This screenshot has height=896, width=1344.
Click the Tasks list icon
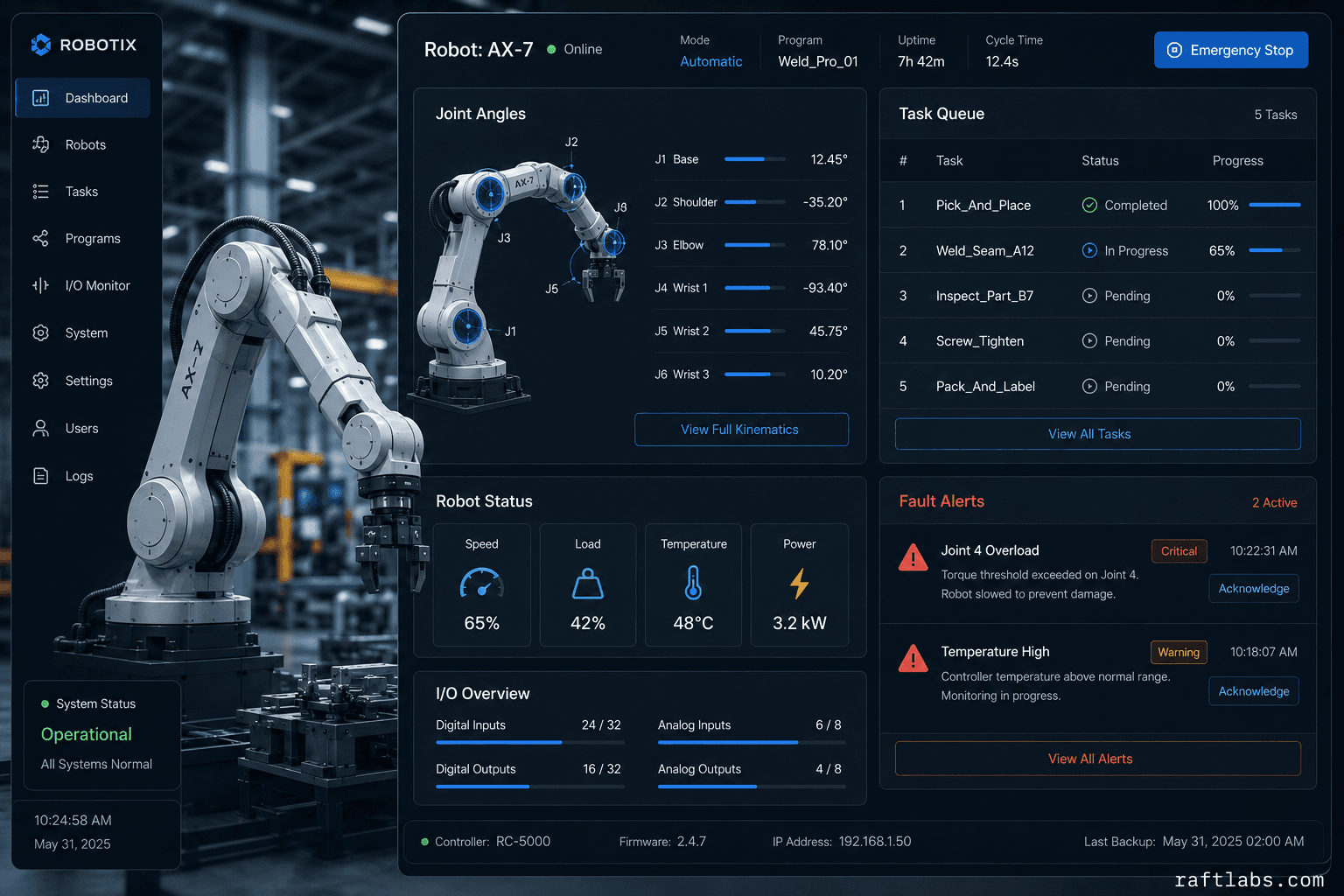40,192
